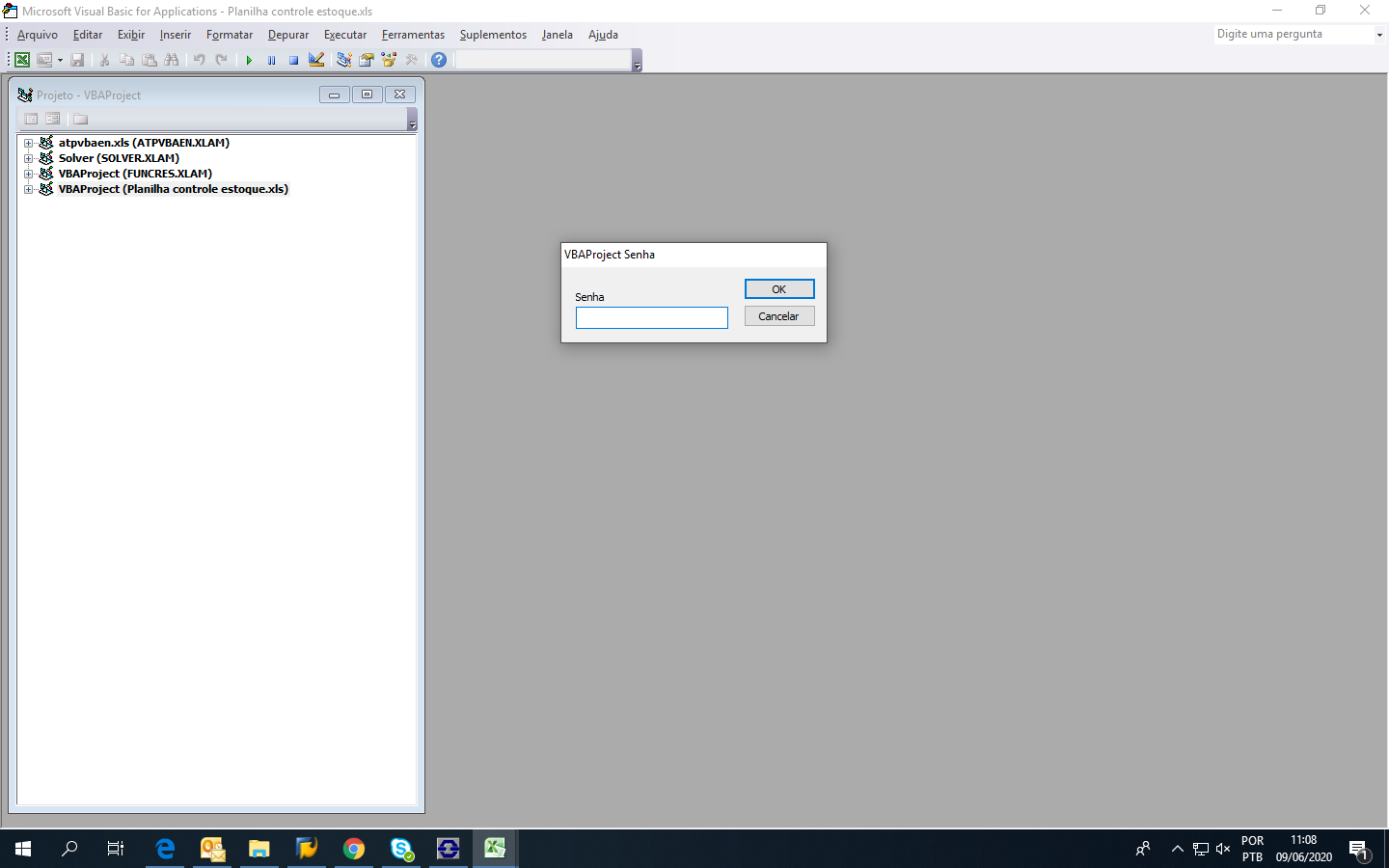Viewport: 1389px width, 868px height.
Task: Expand atpvbaen.xls project node
Action: pos(28,143)
